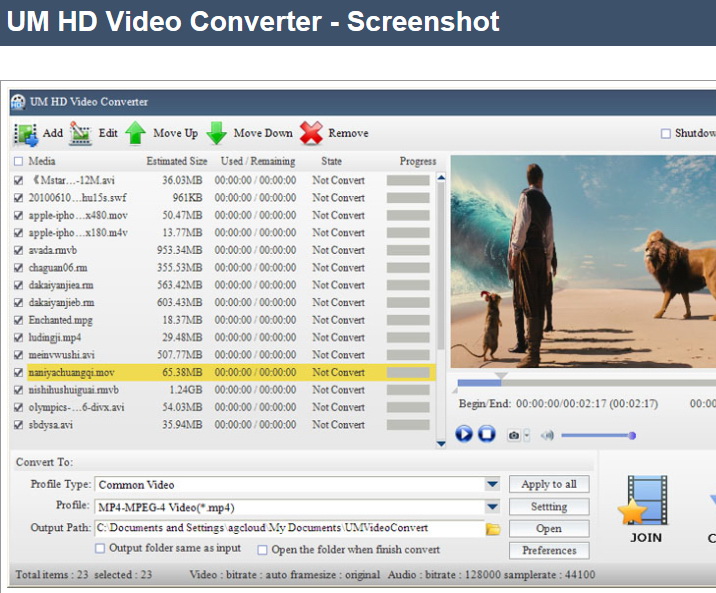Click the green Move Down arrow
716x593 pixels.
[216, 133]
